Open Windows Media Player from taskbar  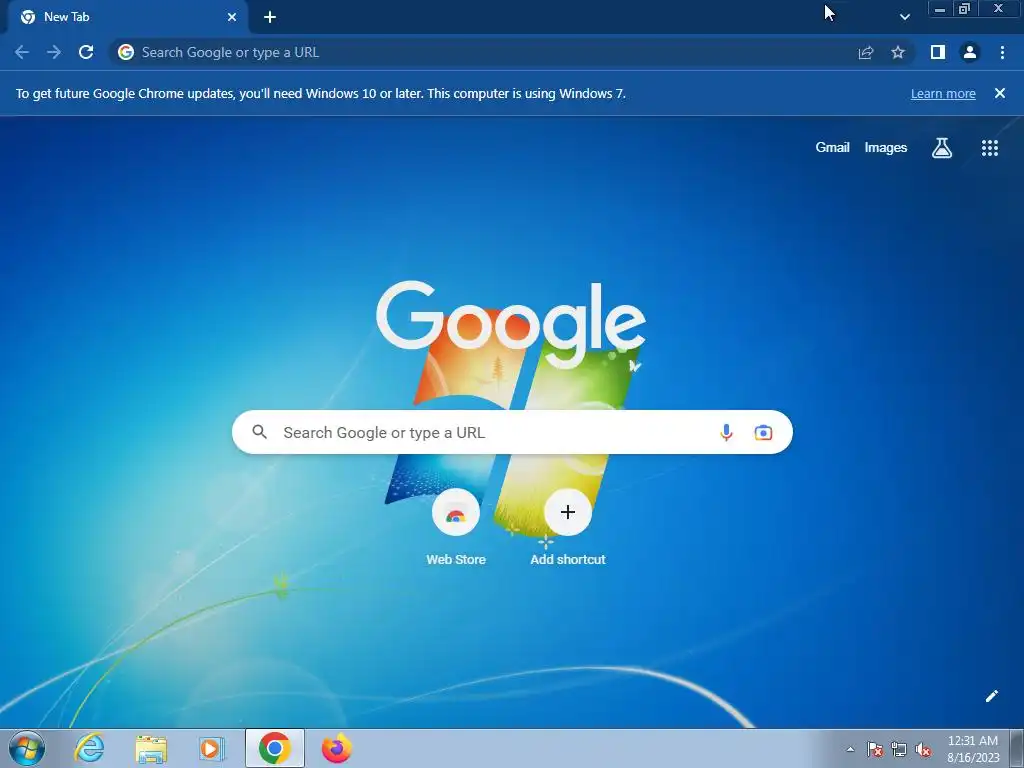click(211, 748)
